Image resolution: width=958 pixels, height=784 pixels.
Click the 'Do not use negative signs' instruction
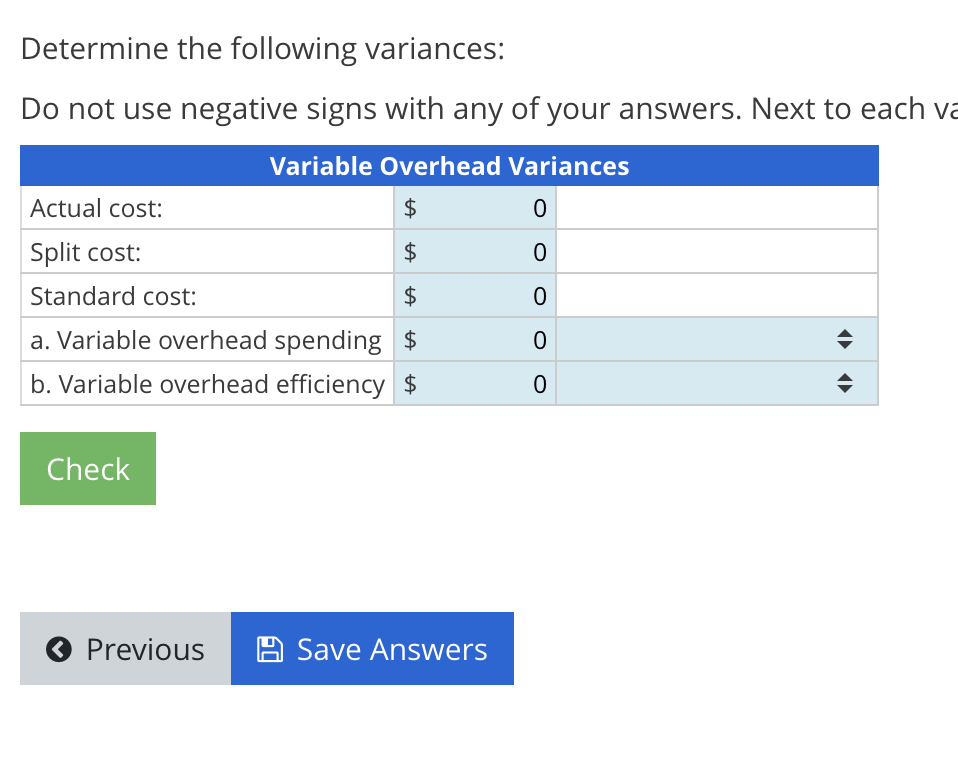(x=489, y=109)
